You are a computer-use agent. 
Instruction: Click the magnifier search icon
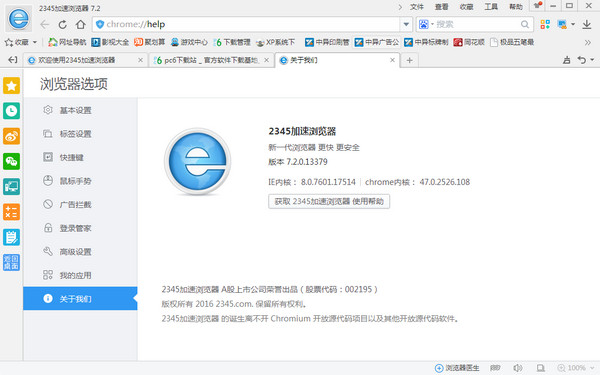click(x=525, y=24)
